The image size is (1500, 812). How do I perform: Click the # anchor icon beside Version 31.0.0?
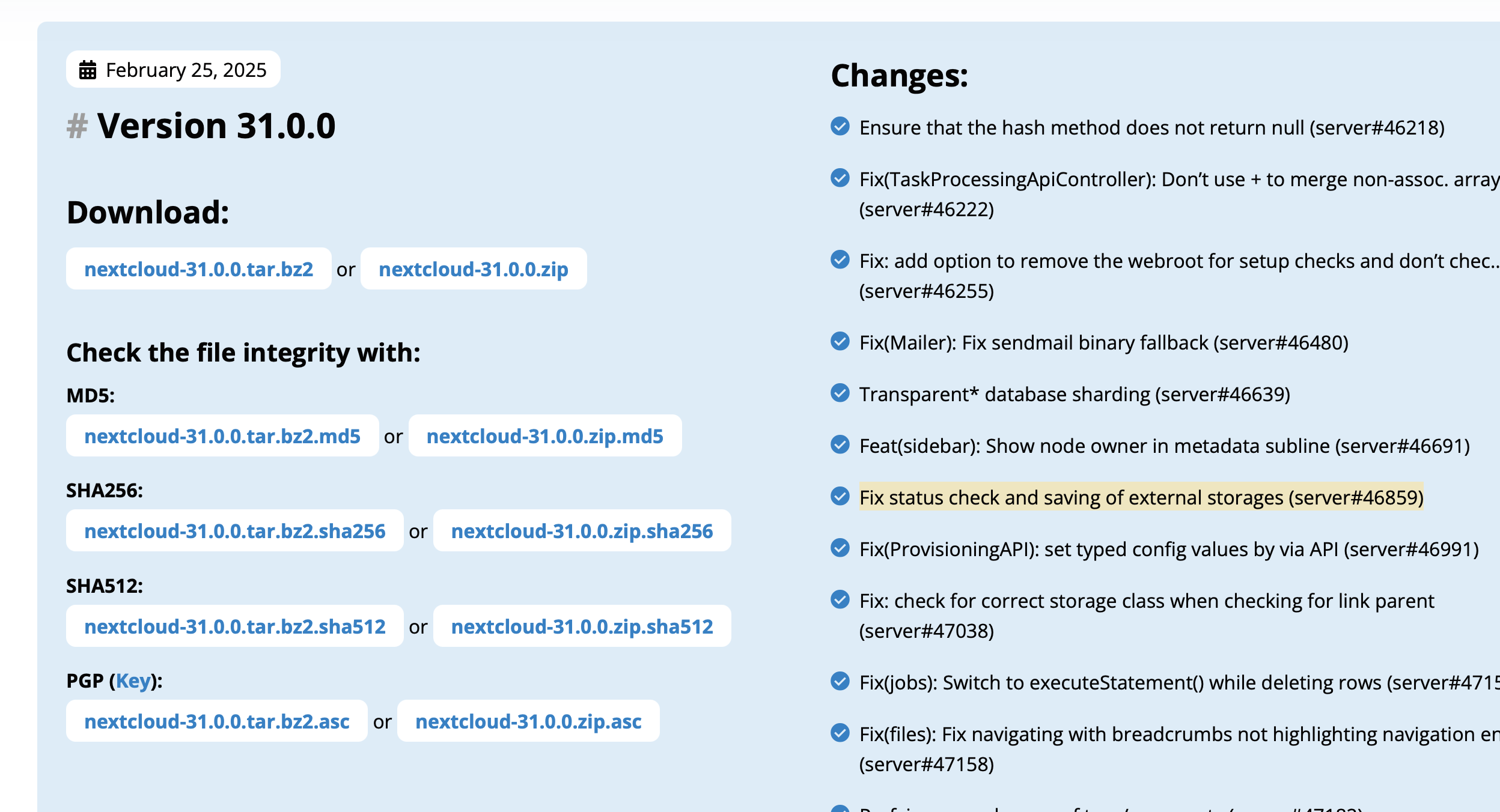point(76,126)
